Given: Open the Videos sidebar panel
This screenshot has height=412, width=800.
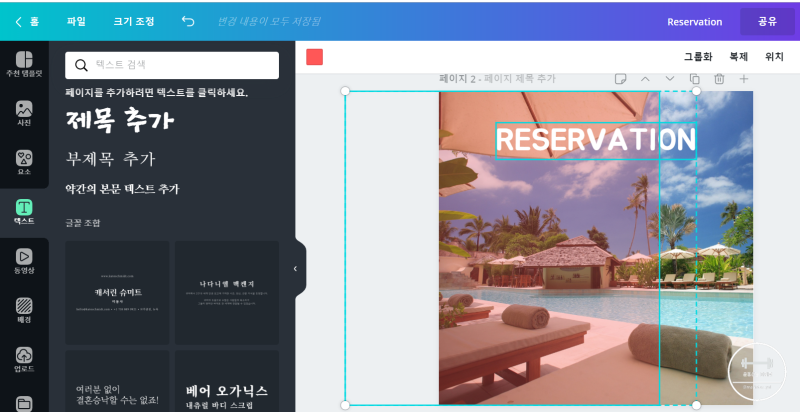Looking at the screenshot, I should [24, 261].
